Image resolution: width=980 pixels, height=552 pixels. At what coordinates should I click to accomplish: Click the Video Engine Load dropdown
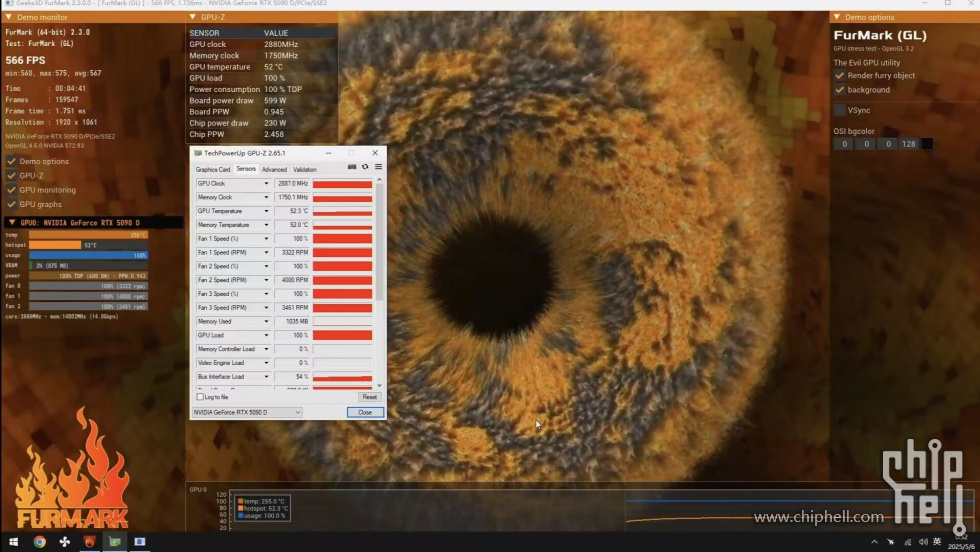(x=266, y=363)
